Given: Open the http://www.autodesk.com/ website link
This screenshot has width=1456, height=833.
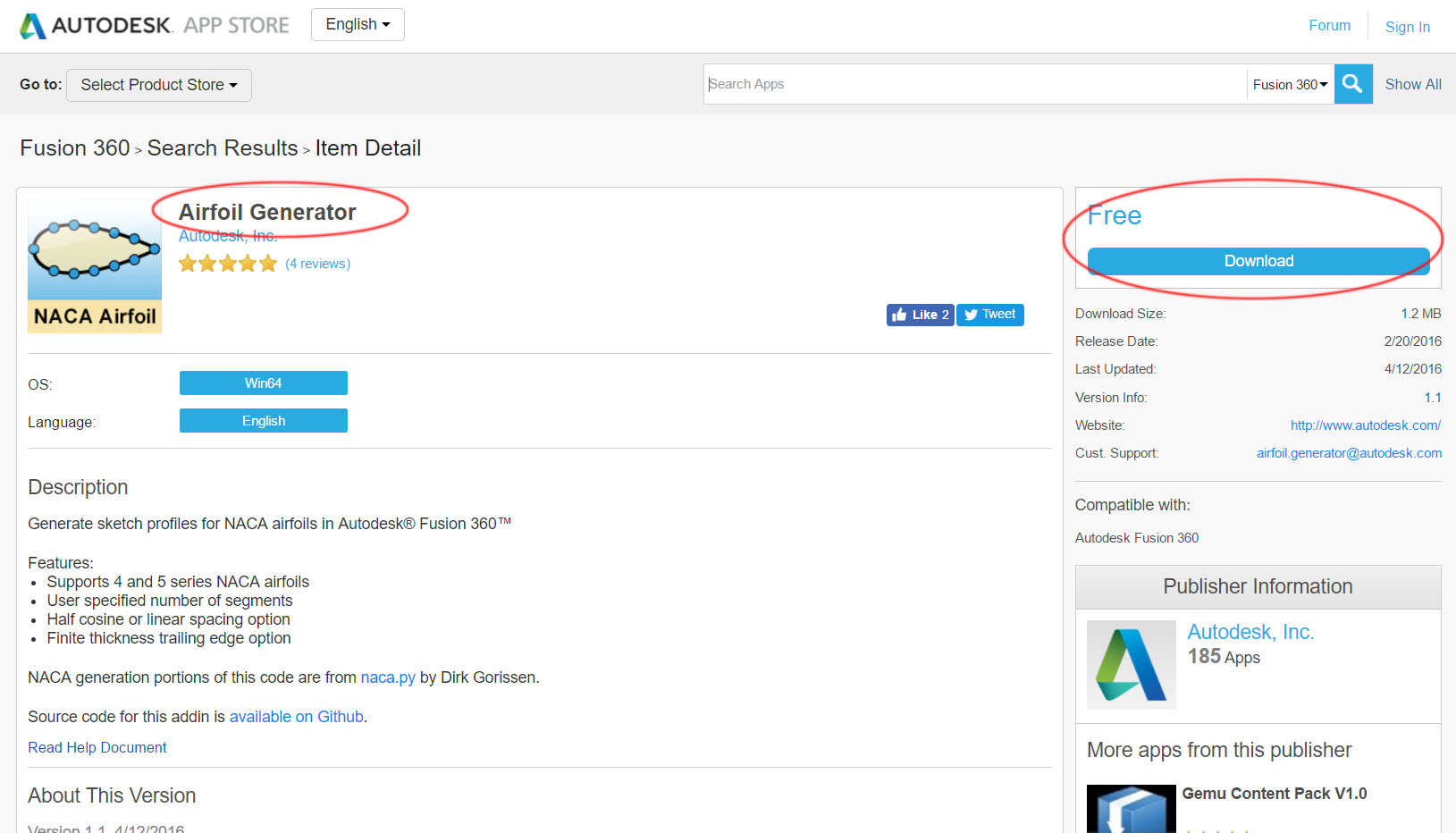Looking at the screenshot, I should (x=1366, y=425).
